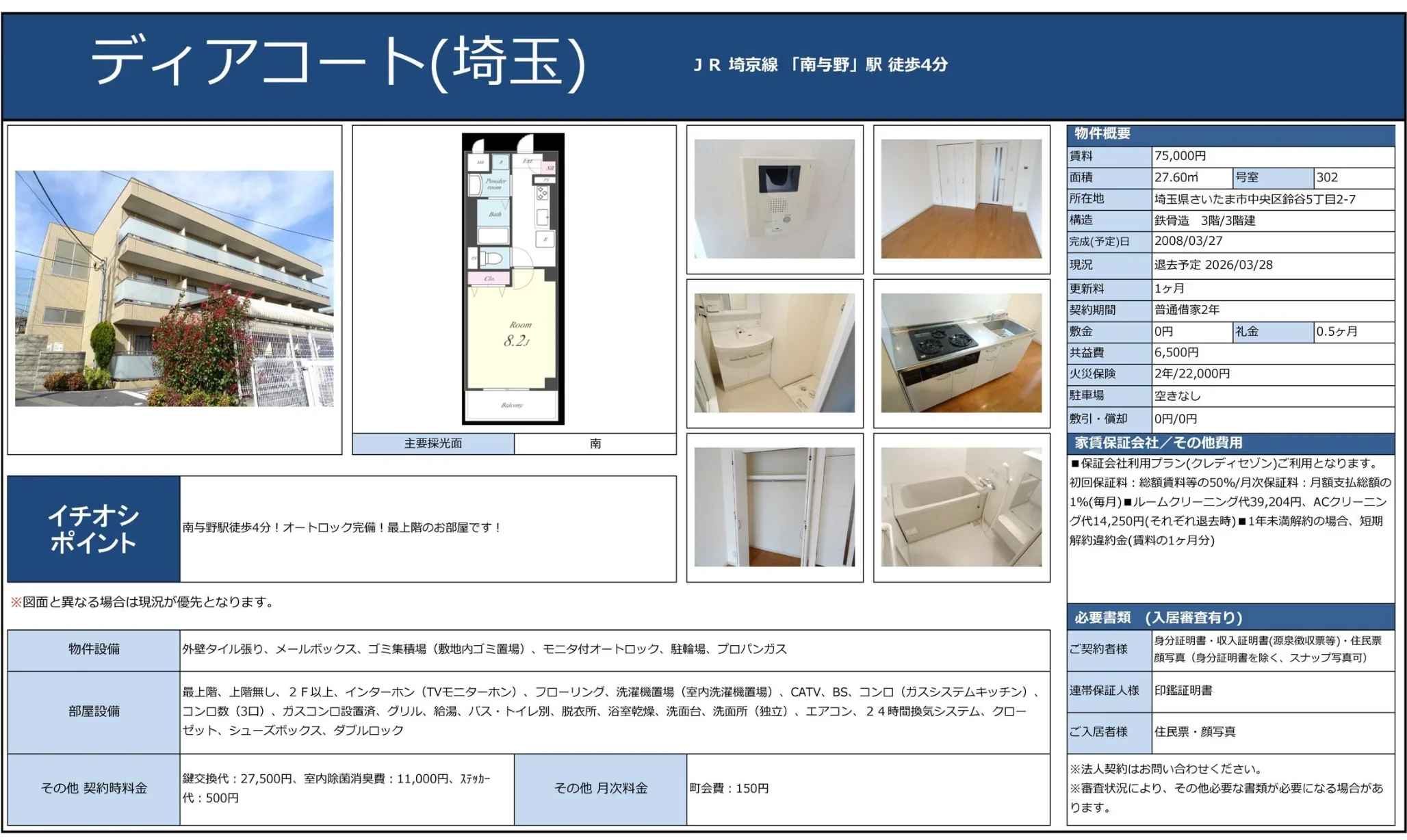Click the building exterior photo

174,288
